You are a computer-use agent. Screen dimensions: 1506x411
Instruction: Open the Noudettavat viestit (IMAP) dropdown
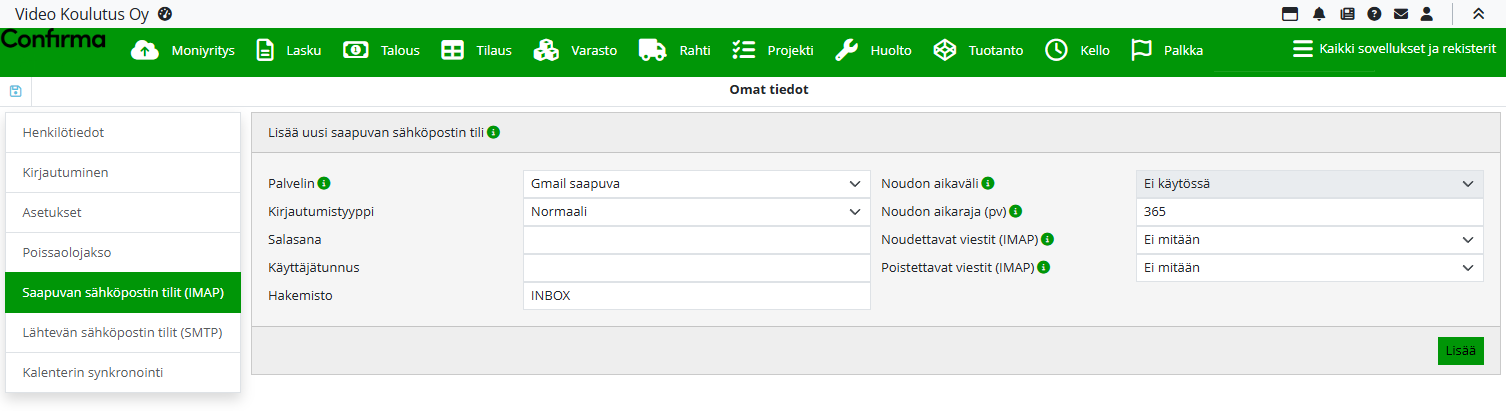tap(1309, 240)
